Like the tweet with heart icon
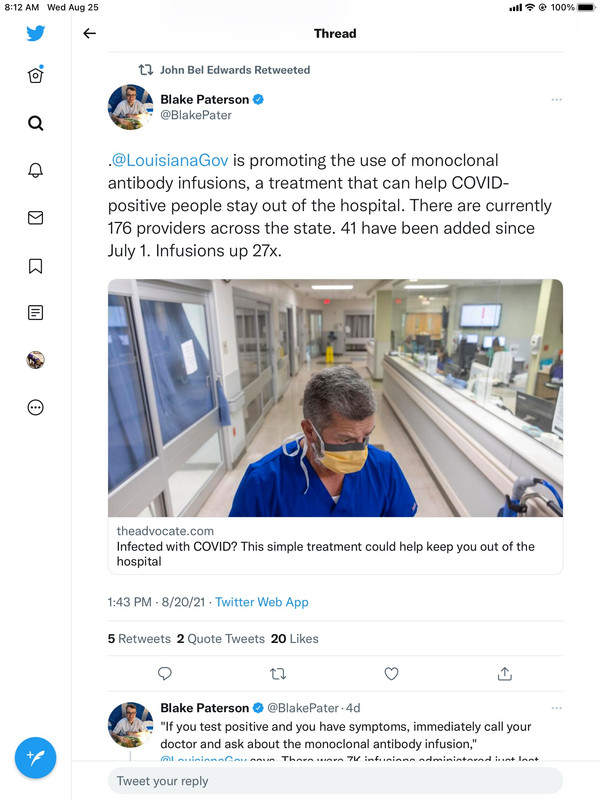 (x=392, y=673)
